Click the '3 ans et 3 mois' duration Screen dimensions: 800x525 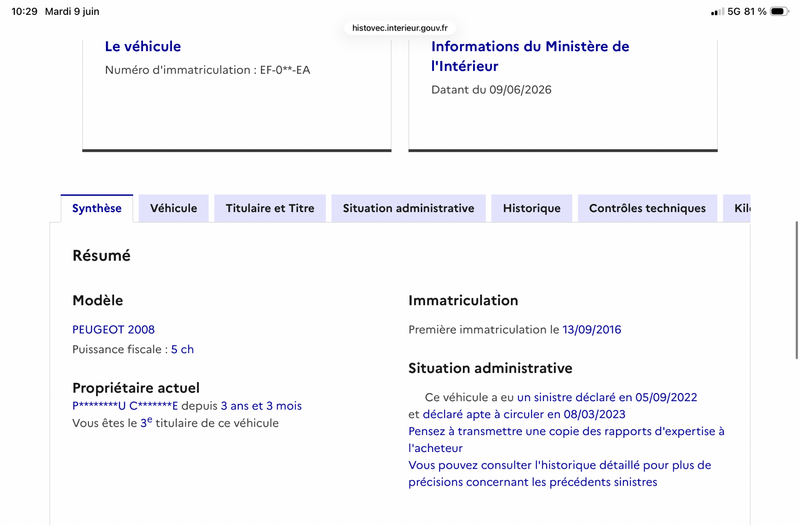point(261,406)
